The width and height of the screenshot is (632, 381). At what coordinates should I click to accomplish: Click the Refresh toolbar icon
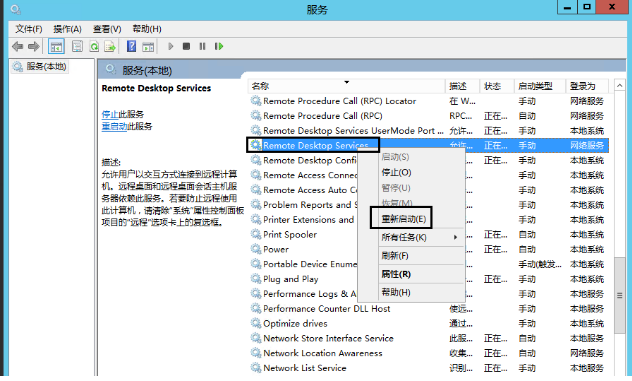[x=94, y=47]
